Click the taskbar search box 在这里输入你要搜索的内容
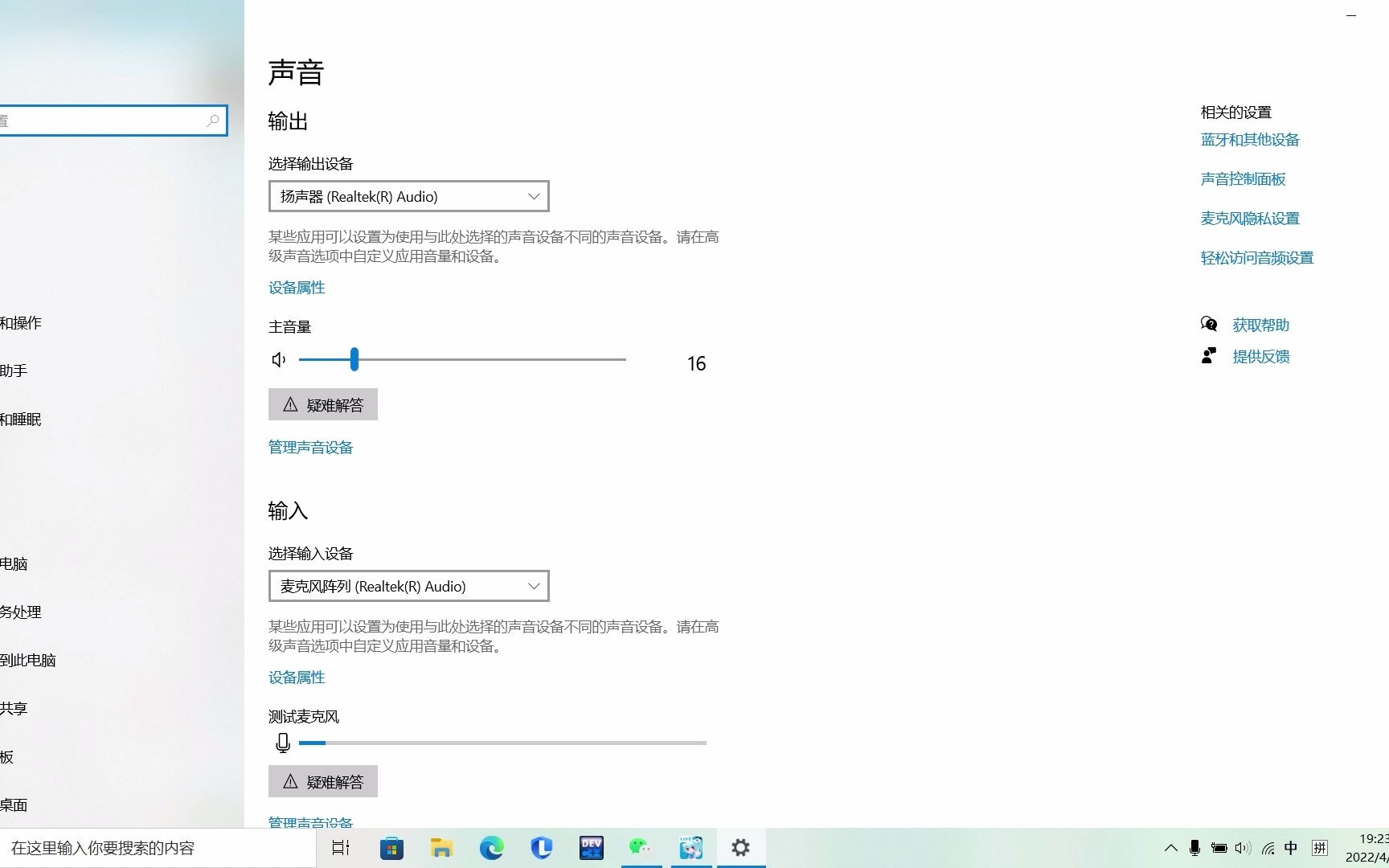The image size is (1389, 868). pyautogui.click(x=158, y=848)
